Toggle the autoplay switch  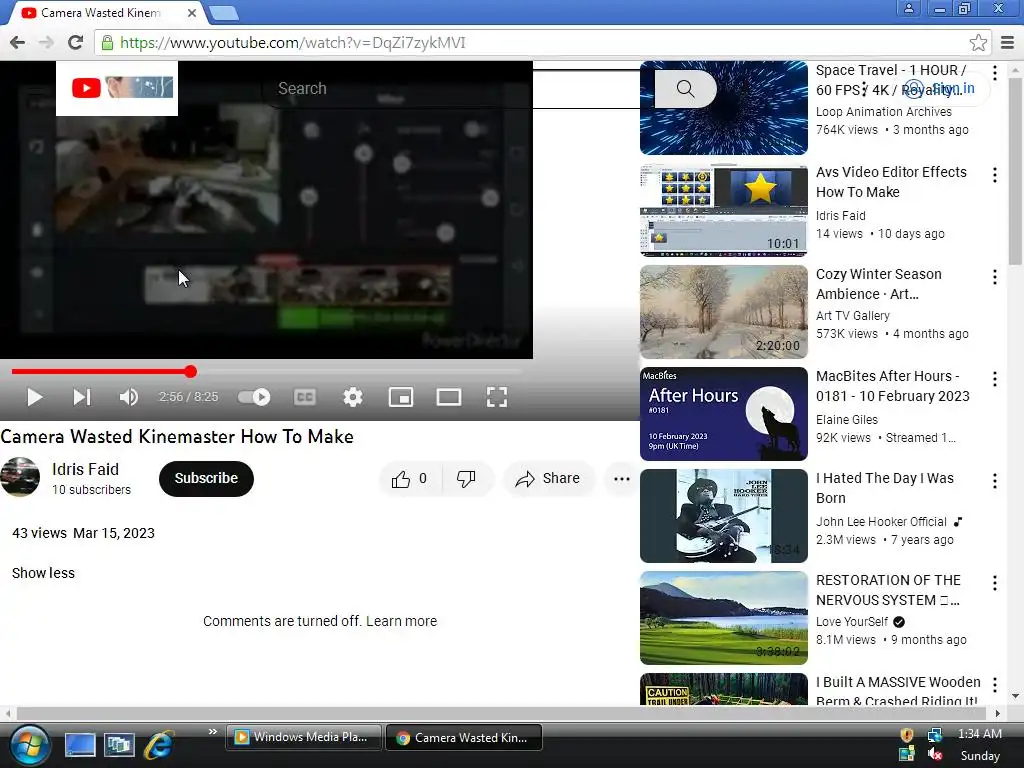coord(254,397)
